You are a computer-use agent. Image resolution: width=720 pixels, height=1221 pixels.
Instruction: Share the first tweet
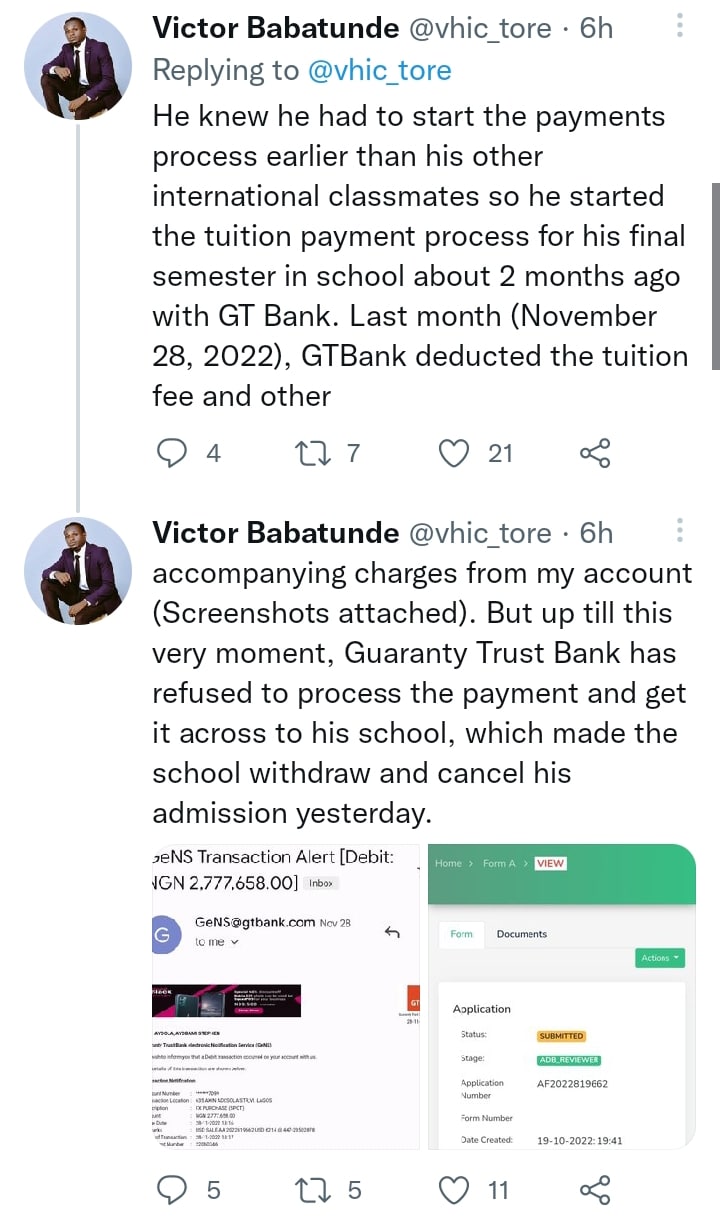click(x=595, y=454)
